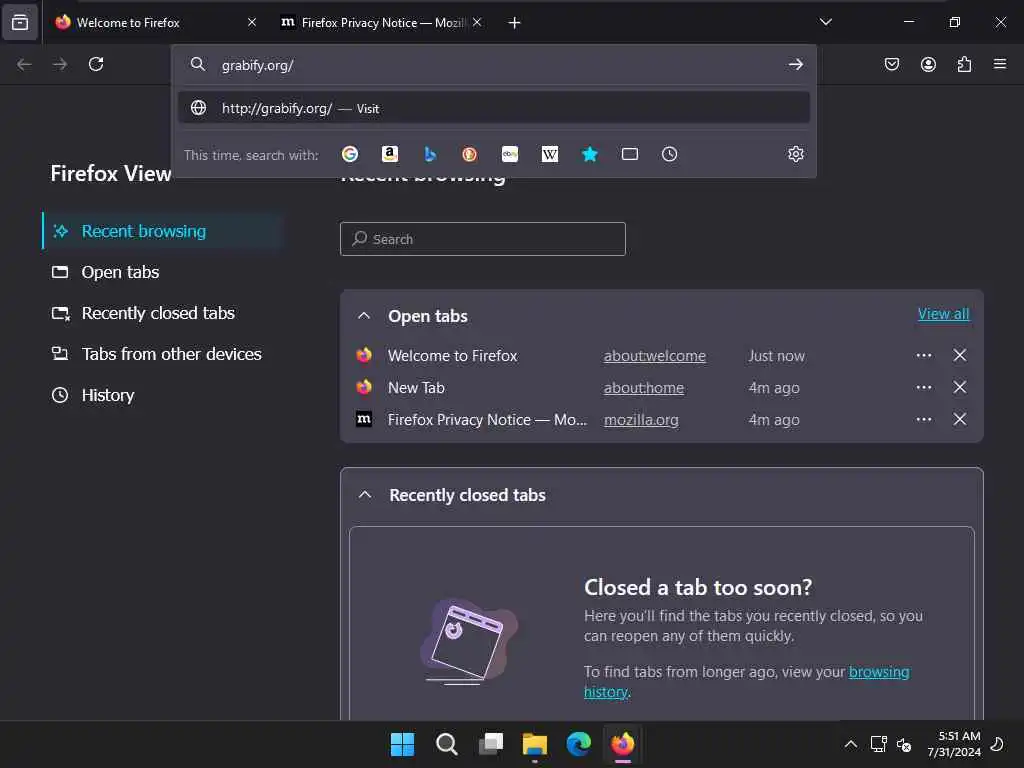The height and width of the screenshot is (768, 1024).
Task: Open Windows Start menu
Action: coord(402,744)
